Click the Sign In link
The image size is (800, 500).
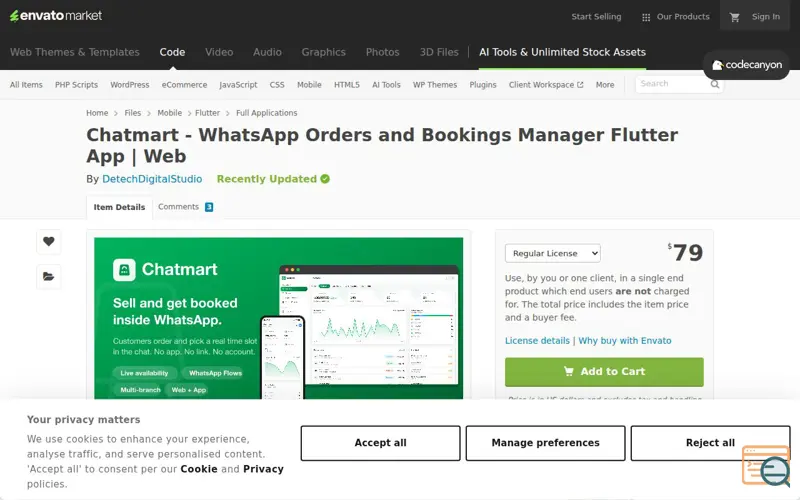click(765, 17)
